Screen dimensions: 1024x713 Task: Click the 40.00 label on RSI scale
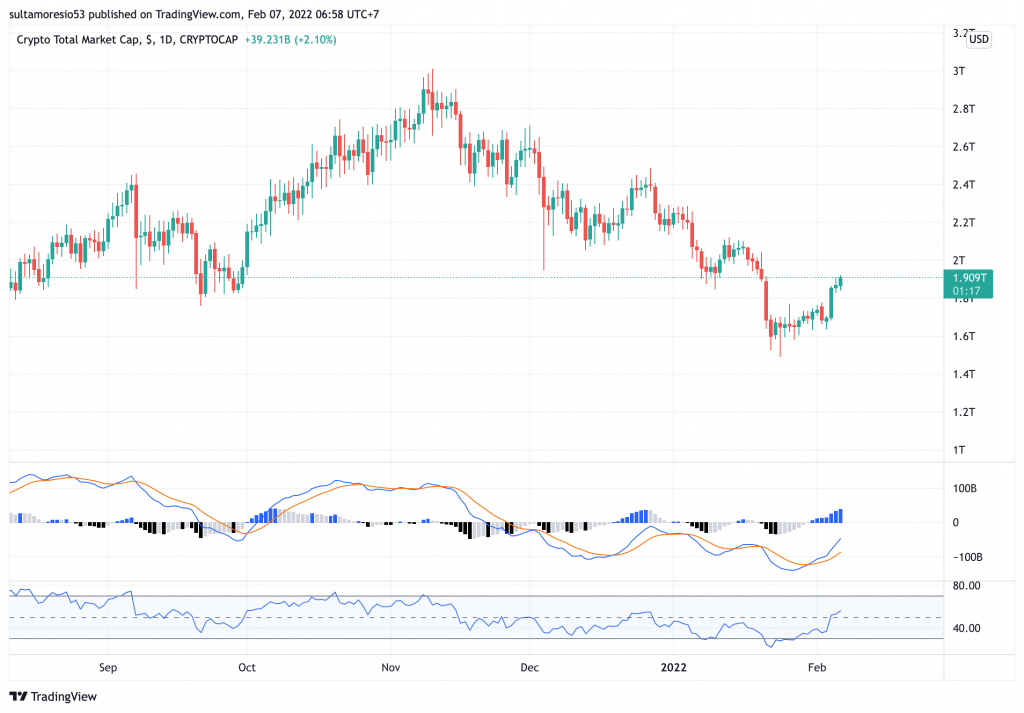965,629
